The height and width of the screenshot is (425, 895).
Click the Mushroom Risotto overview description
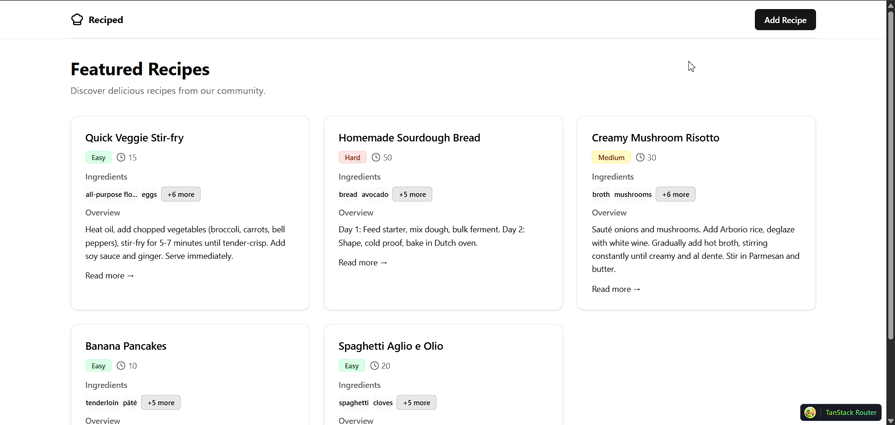pos(696,249)
